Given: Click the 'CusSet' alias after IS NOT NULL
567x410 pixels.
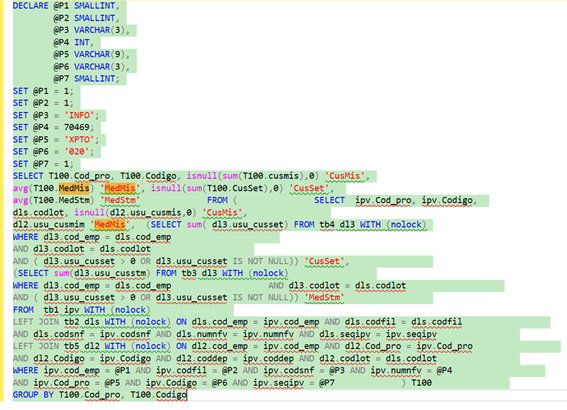Looking at the screenshot, I should click(324, 261).
